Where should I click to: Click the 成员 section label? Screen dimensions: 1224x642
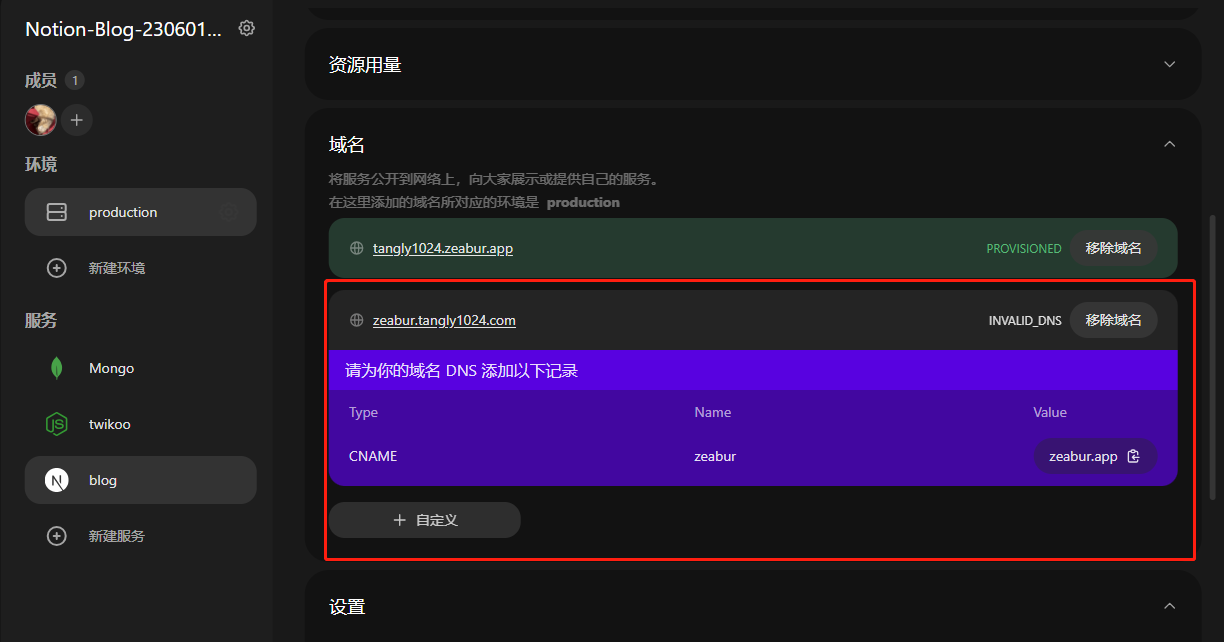tap(41, 80)
